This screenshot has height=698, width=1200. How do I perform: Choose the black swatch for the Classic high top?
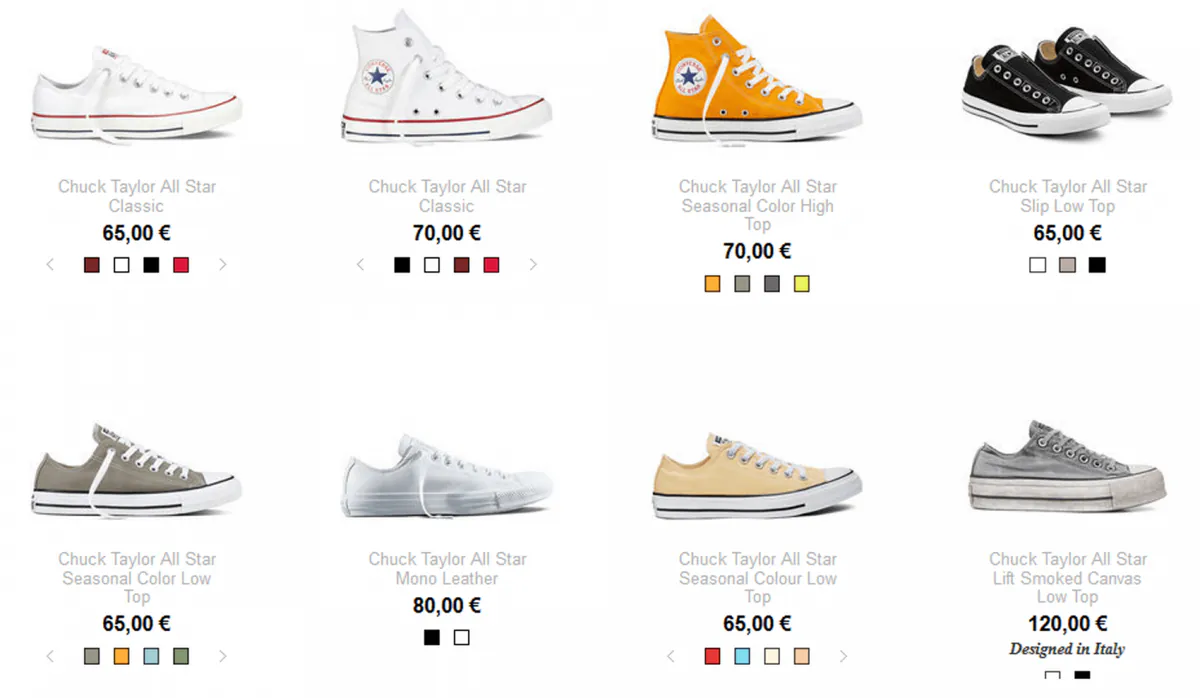(x=402, y=265)
